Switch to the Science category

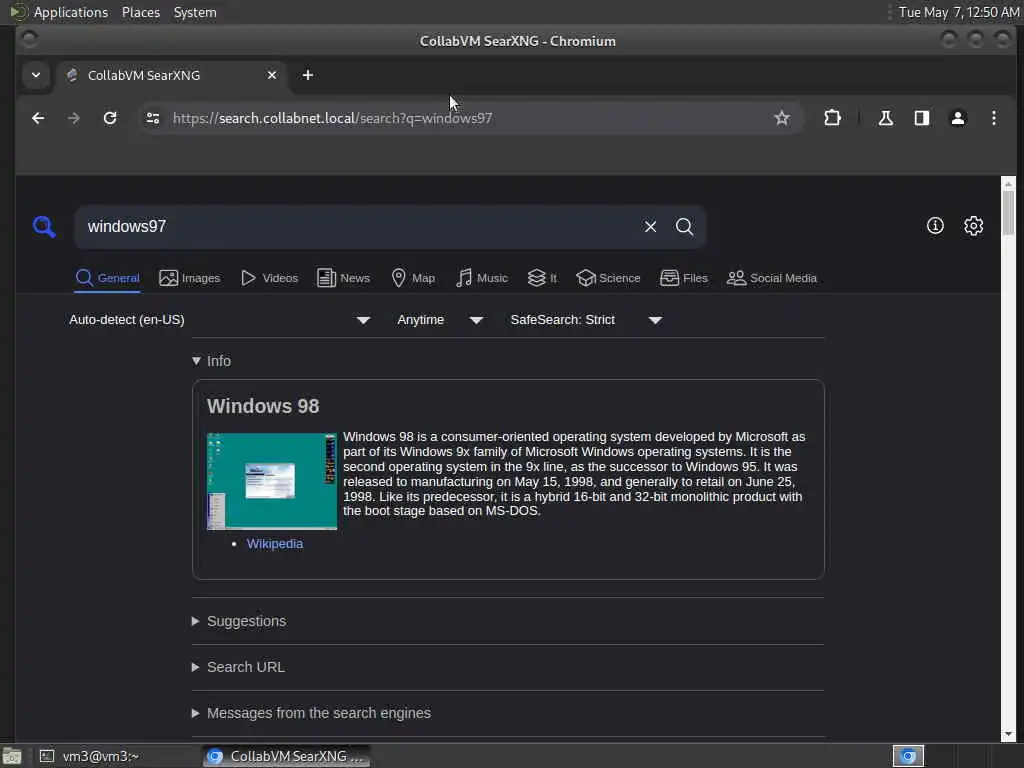608,278
